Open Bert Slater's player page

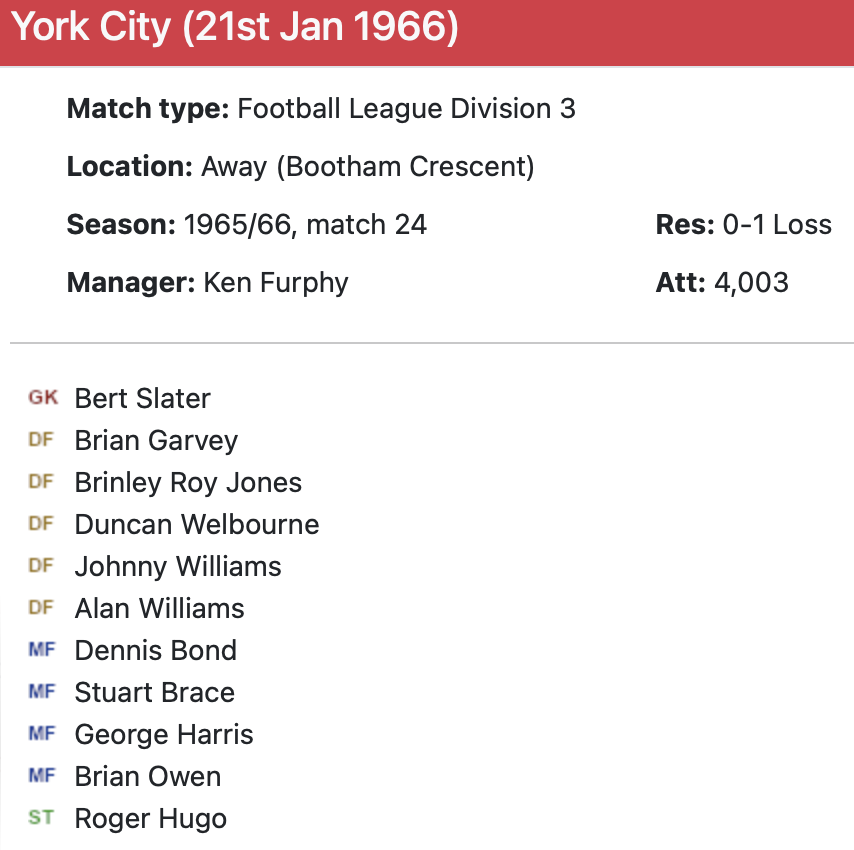coord(142,398)
